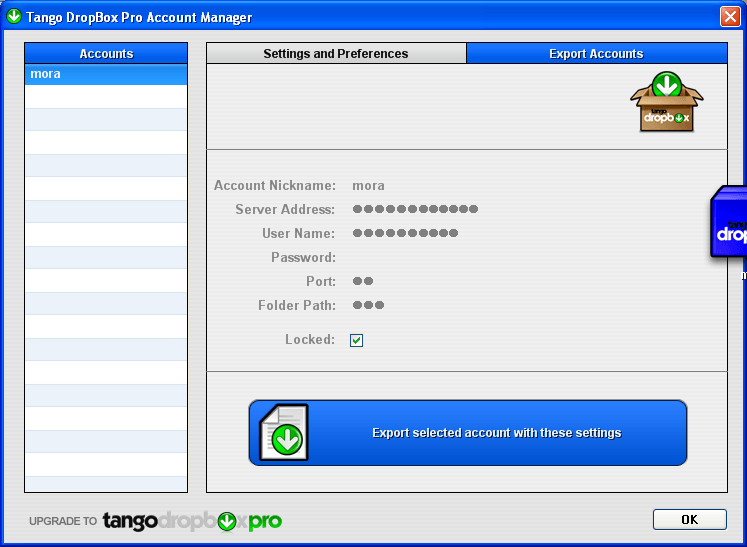Switch to Settings and Preferences tab
The width and height of the screenshot is (747, 547).
point(336,53)
